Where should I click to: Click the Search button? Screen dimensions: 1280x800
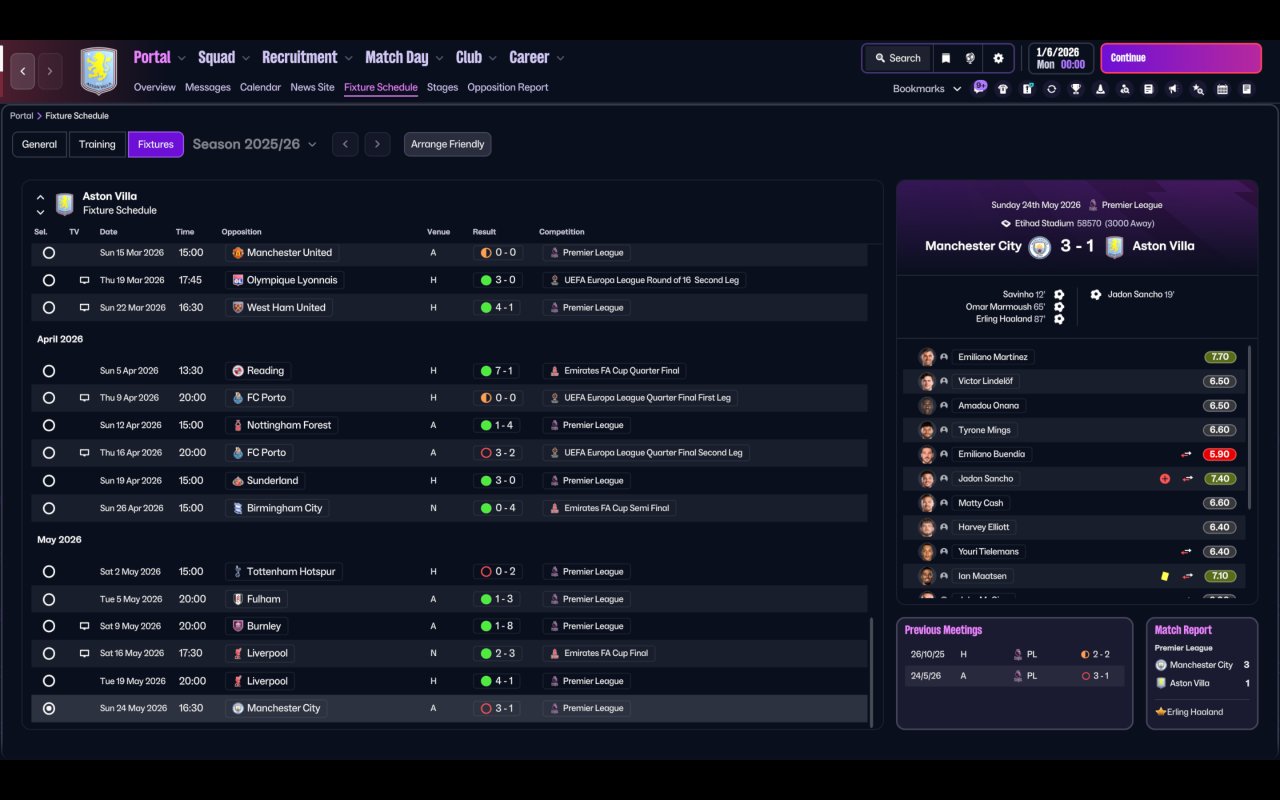897,58
